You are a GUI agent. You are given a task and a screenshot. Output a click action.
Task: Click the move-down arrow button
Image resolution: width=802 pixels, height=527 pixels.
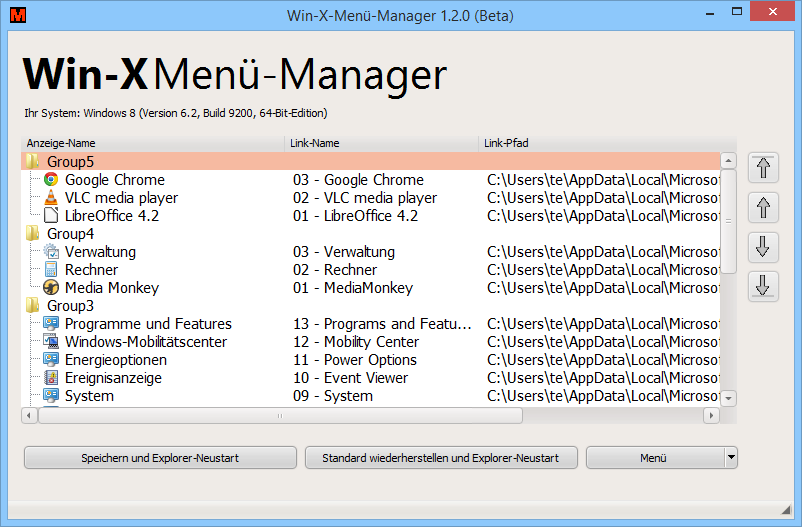point(763,247)
